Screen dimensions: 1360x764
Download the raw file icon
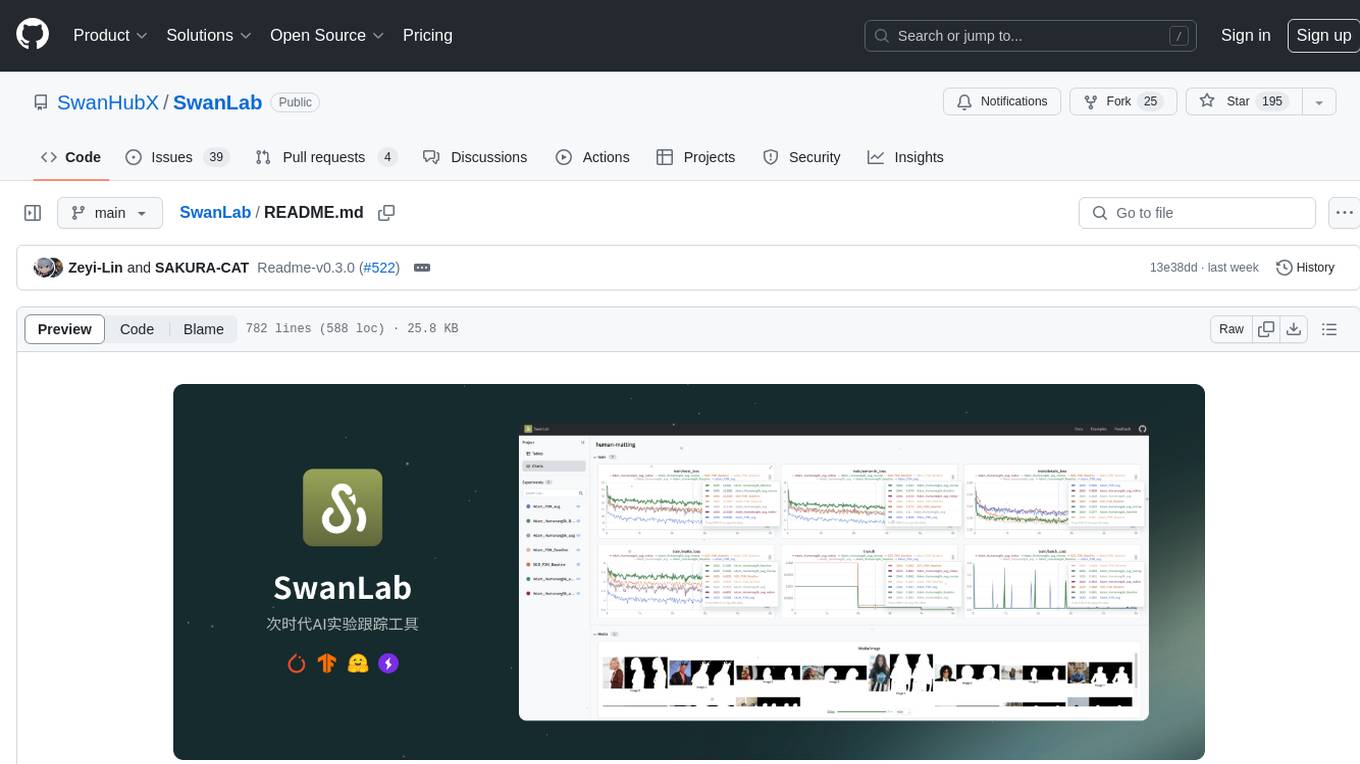1294,329
